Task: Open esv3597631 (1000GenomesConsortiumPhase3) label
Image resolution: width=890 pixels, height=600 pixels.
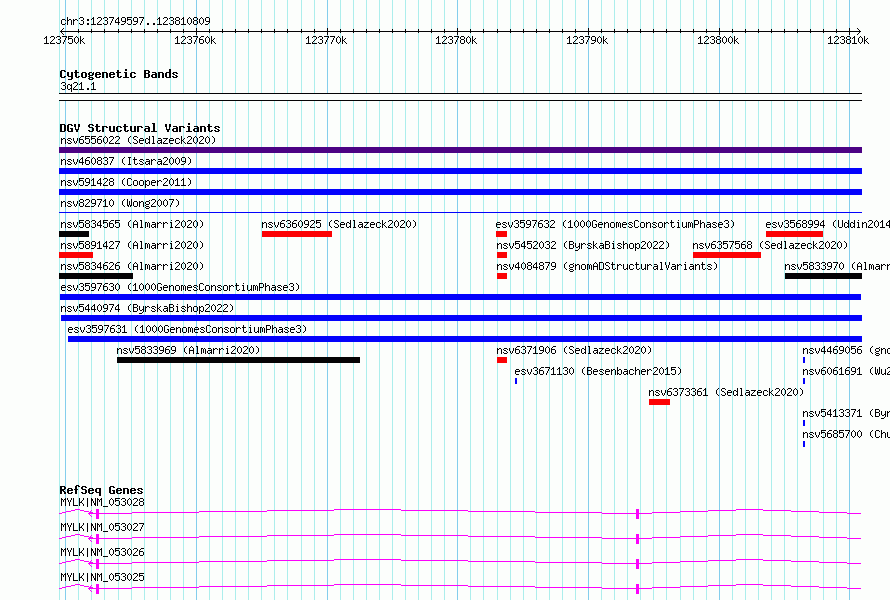Action: [187, 329]
